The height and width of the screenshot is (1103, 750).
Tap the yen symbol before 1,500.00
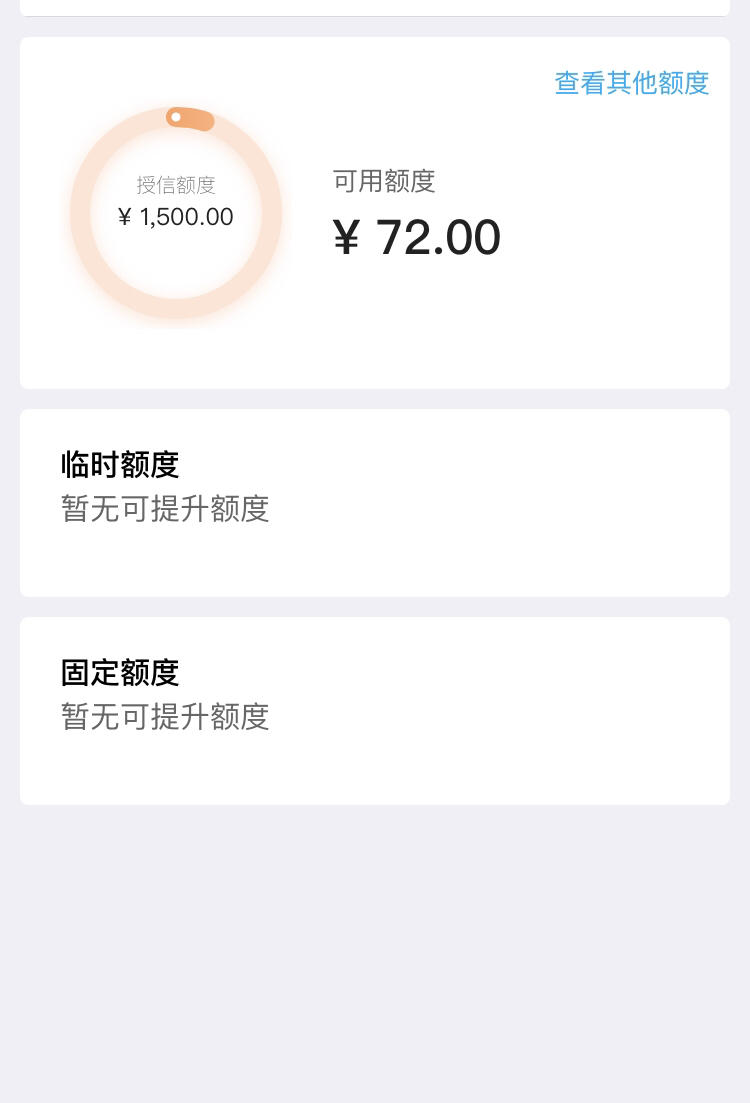(x=125, y=217)
